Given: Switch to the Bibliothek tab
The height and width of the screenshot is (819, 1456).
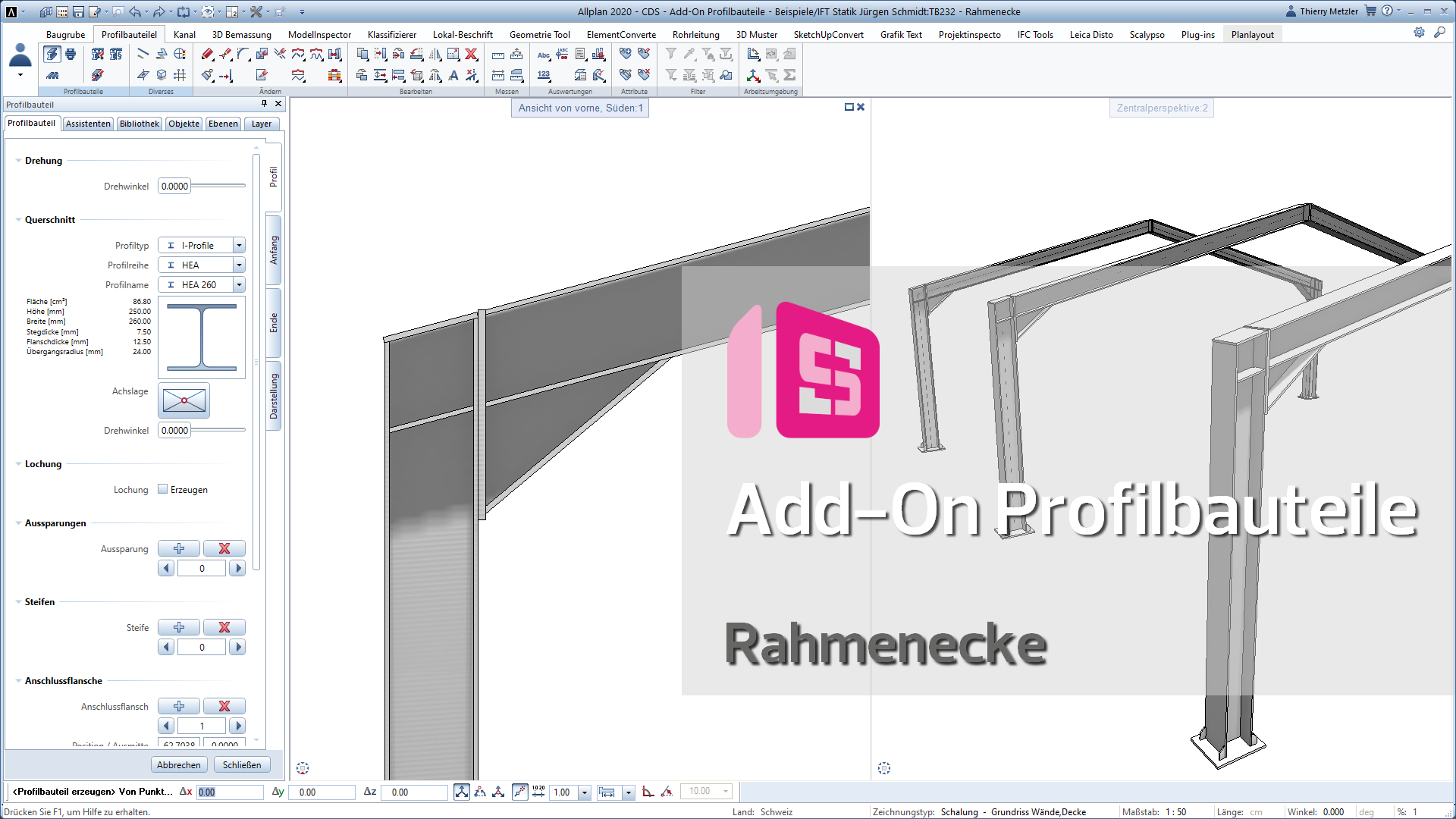Looking at the screenshot, I should click(140, 124).
